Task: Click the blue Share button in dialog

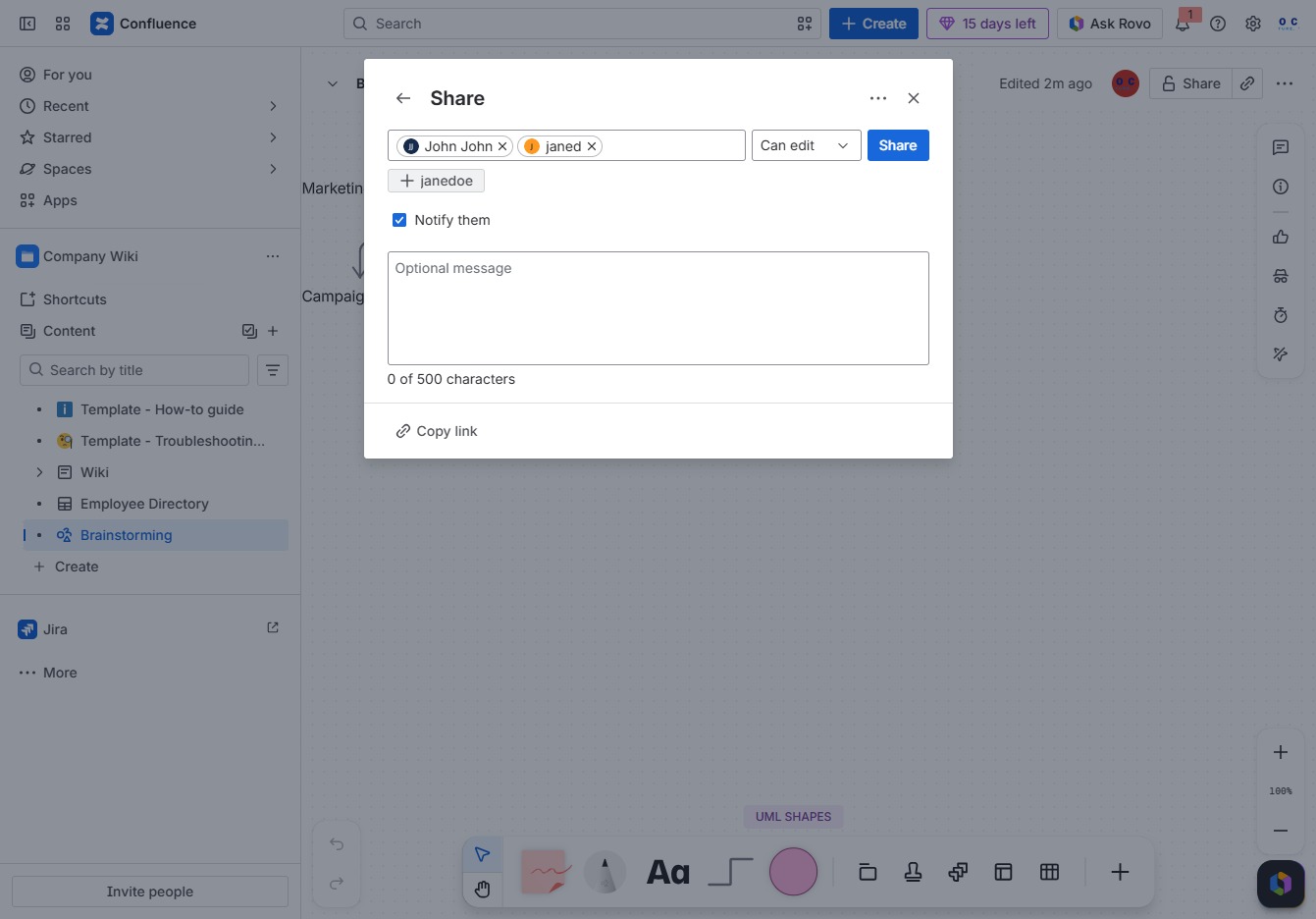Action: (898, 145)
